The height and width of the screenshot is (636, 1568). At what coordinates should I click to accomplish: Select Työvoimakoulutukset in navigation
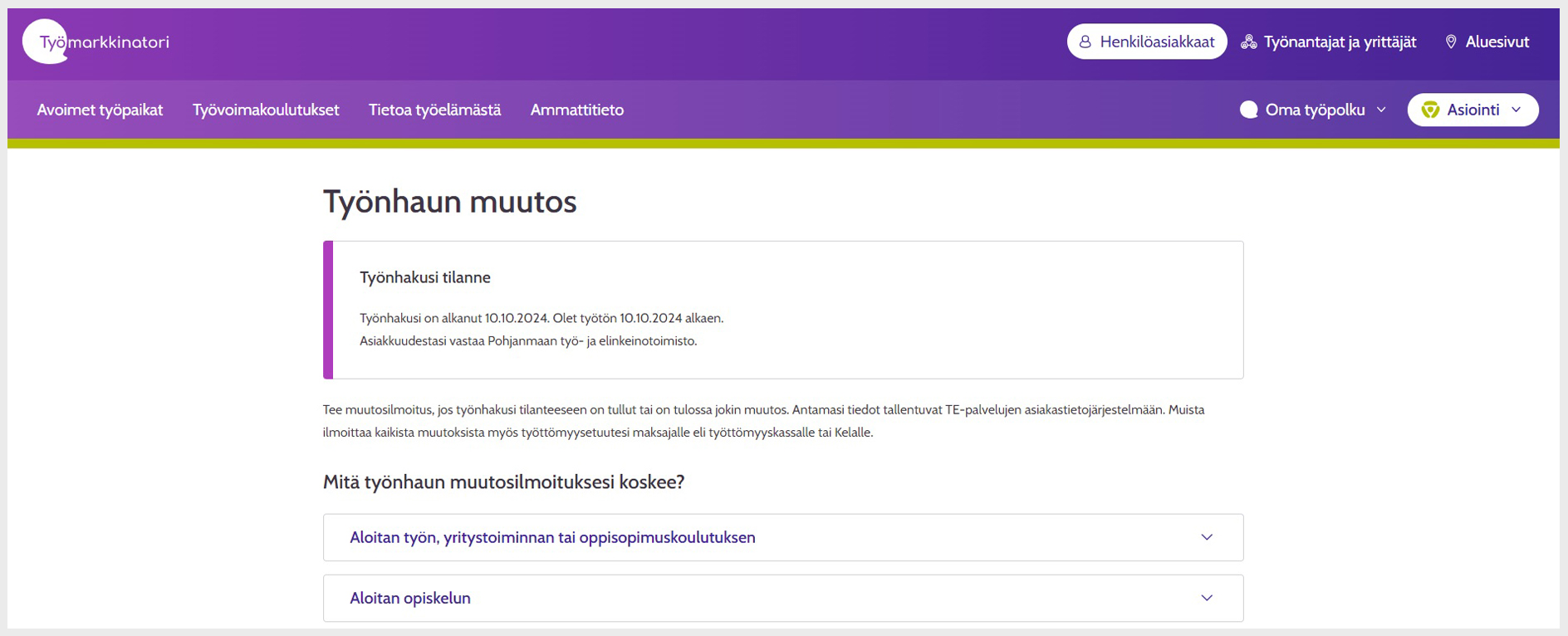[x=266, y=110]
